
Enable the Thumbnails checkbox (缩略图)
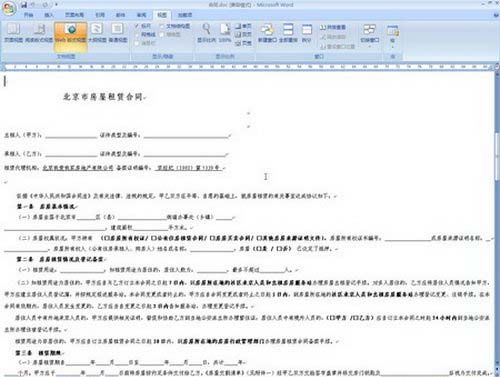[x=170, y=35]
